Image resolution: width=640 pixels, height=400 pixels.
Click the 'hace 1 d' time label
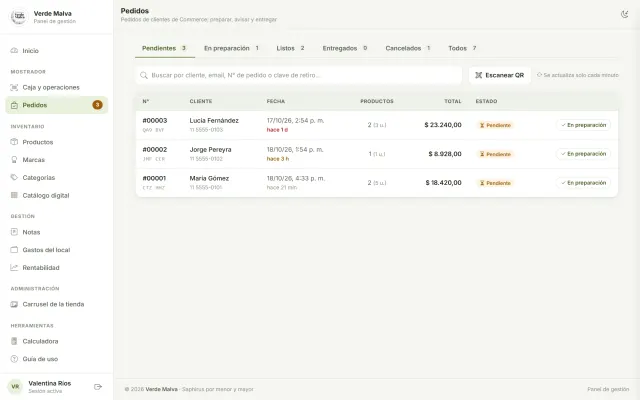click(278, 130)
